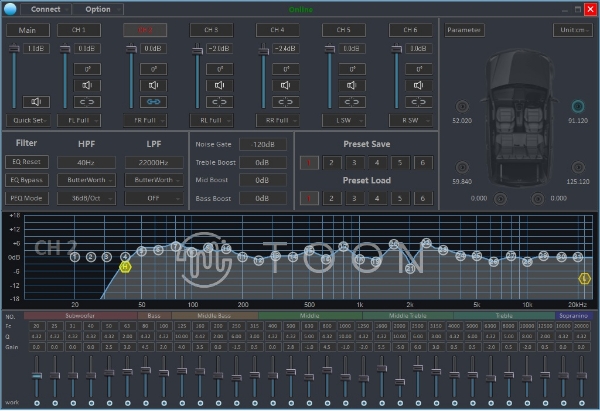Mute CH 1 using its speaker icon
This screenshot has height=411, width=600.
coord(87,84)
